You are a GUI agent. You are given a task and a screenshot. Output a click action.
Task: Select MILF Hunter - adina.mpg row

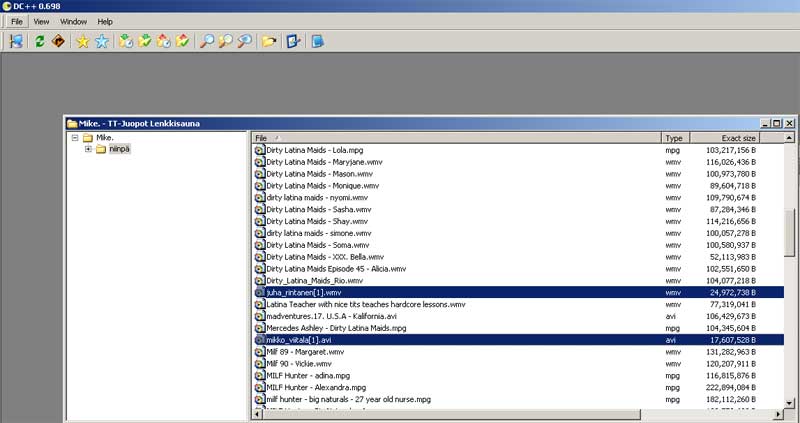[518, 376]
